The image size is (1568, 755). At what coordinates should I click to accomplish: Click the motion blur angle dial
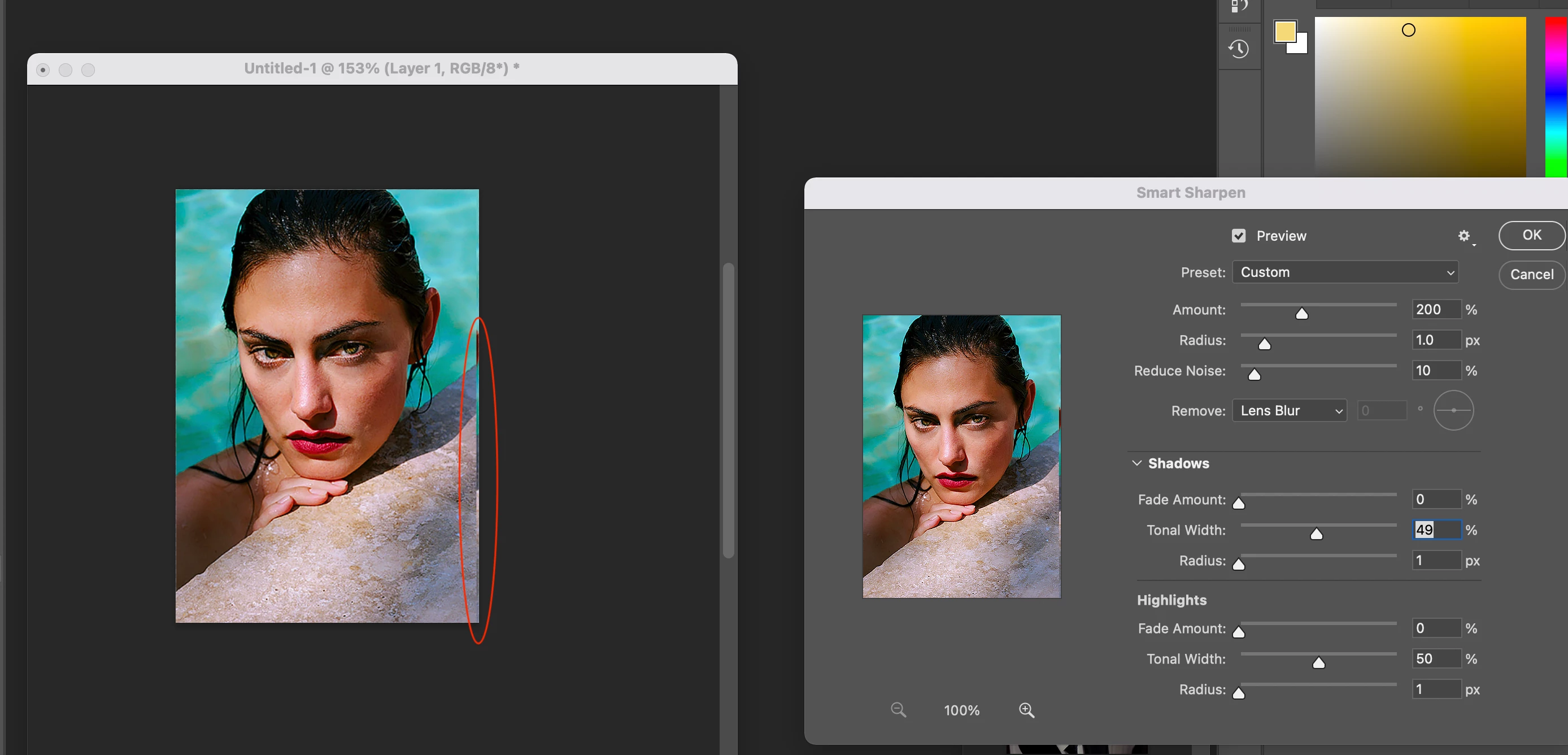(x=1453, y=410)
